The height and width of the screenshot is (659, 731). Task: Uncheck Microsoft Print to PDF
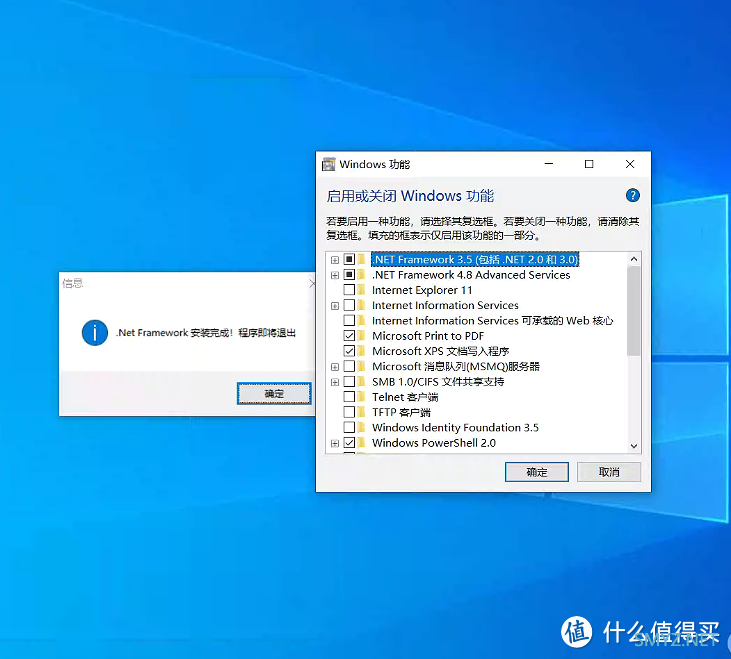pyautogui.click(x=349, y=336)
